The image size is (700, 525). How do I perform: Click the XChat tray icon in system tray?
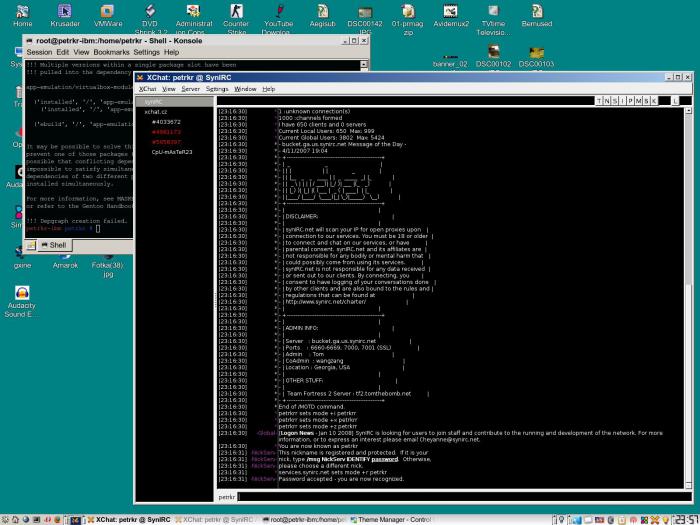tap(654, 520)
